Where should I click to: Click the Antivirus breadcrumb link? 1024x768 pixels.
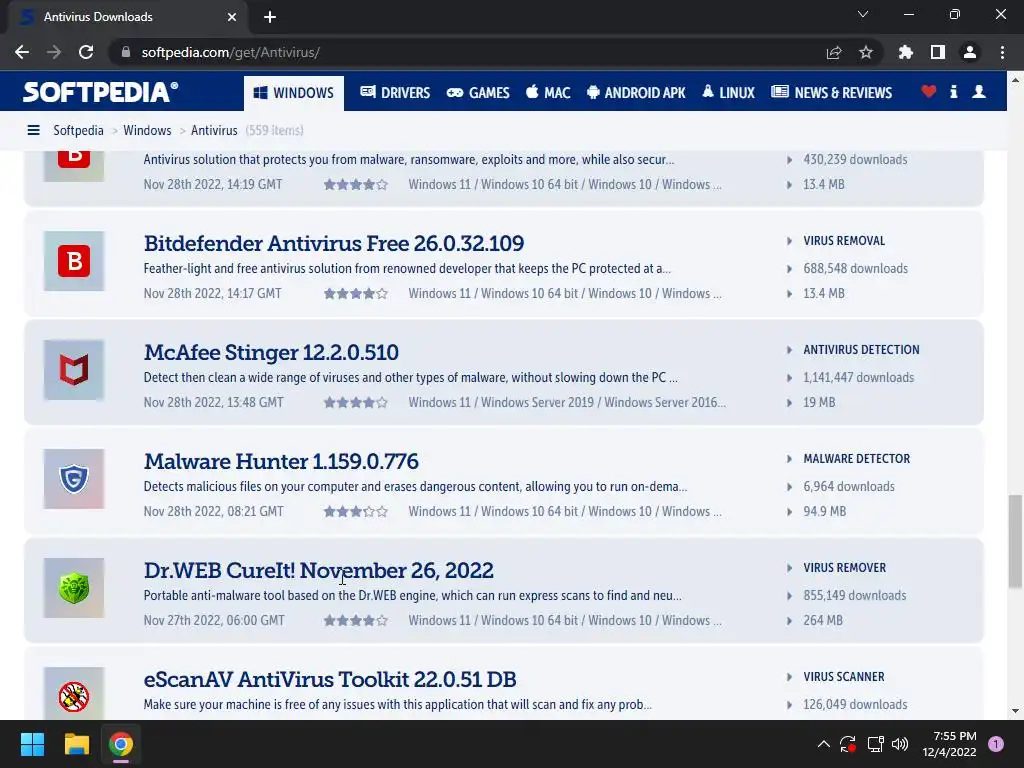coord(214,131)
